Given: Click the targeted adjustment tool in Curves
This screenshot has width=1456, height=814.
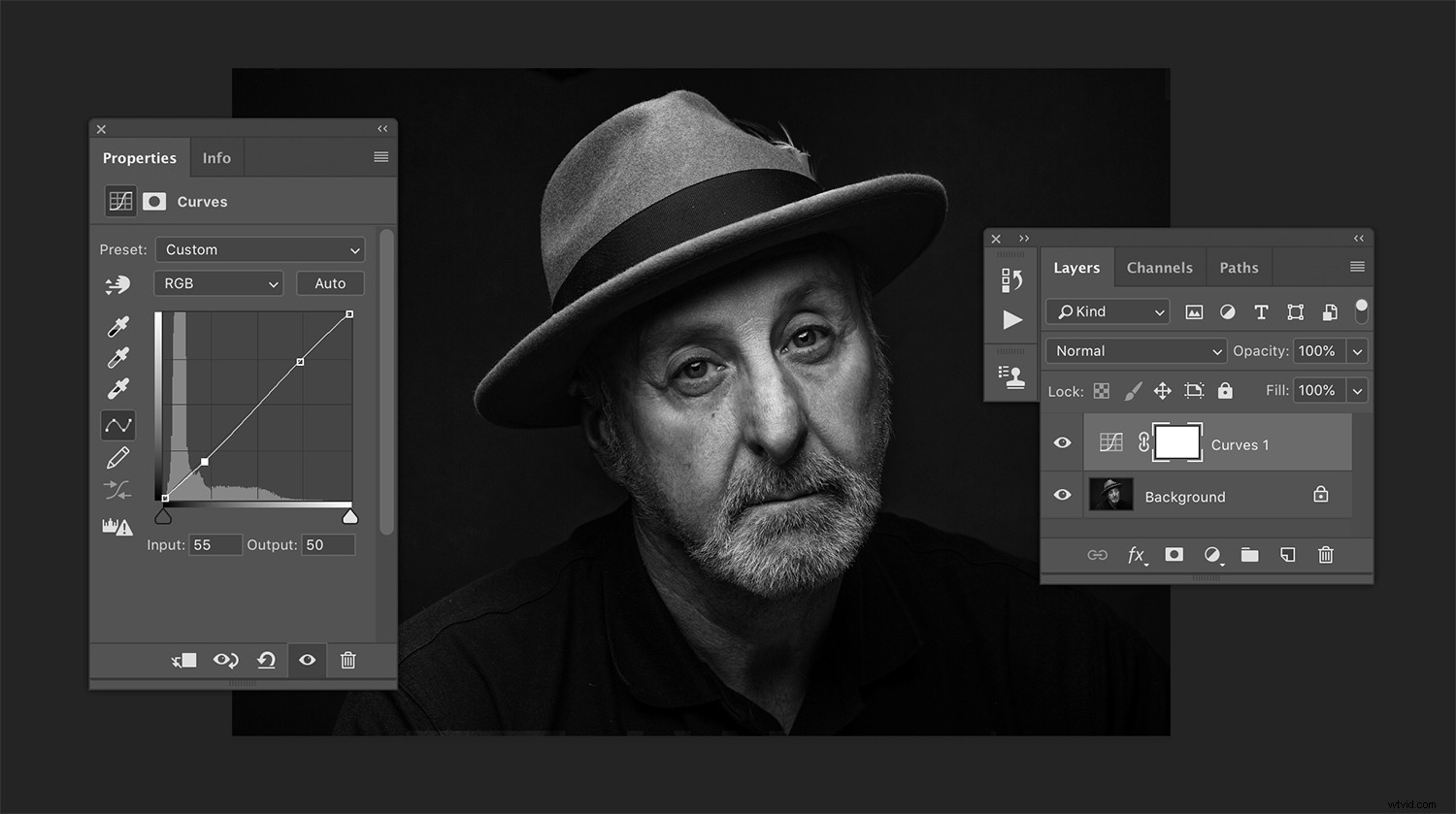Looking at the screenshot, I should click(x=118, y=285).
